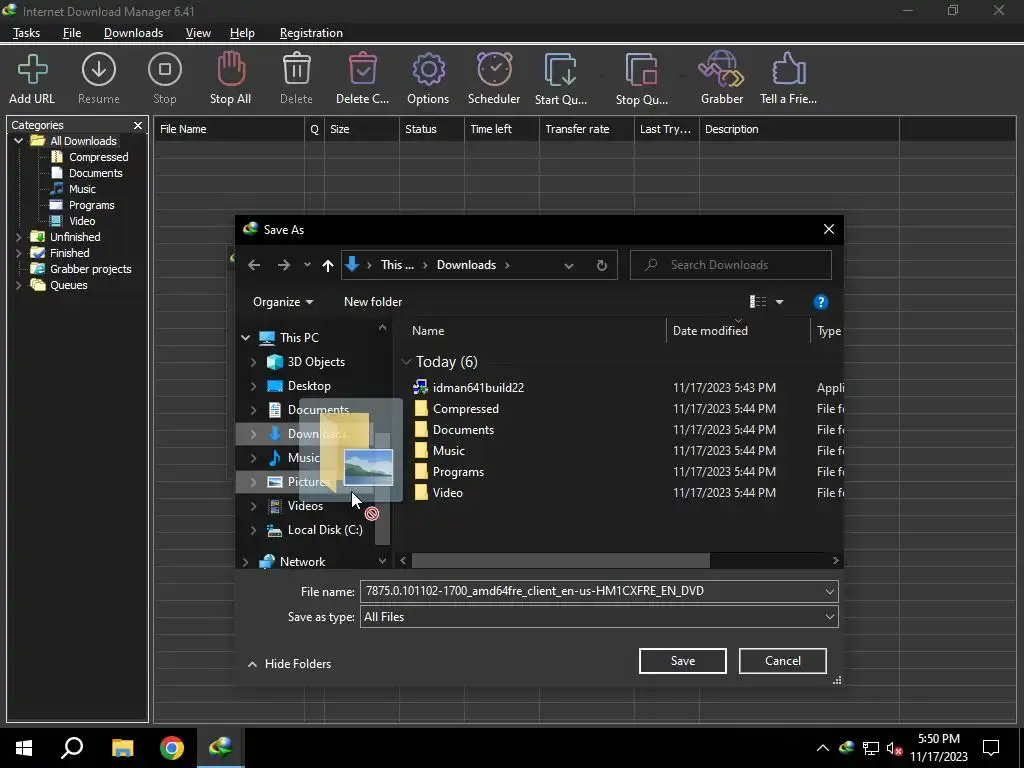The height and width of the screenshot is (768, 1024).
Task: Click the Delete Completed icon
Action: click(x=362, y=69)
